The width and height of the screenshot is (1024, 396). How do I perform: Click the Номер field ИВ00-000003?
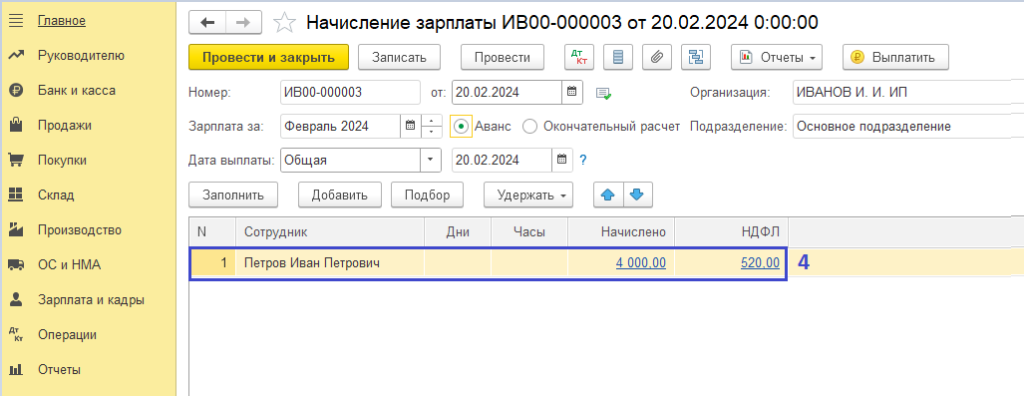click(350, 92)
